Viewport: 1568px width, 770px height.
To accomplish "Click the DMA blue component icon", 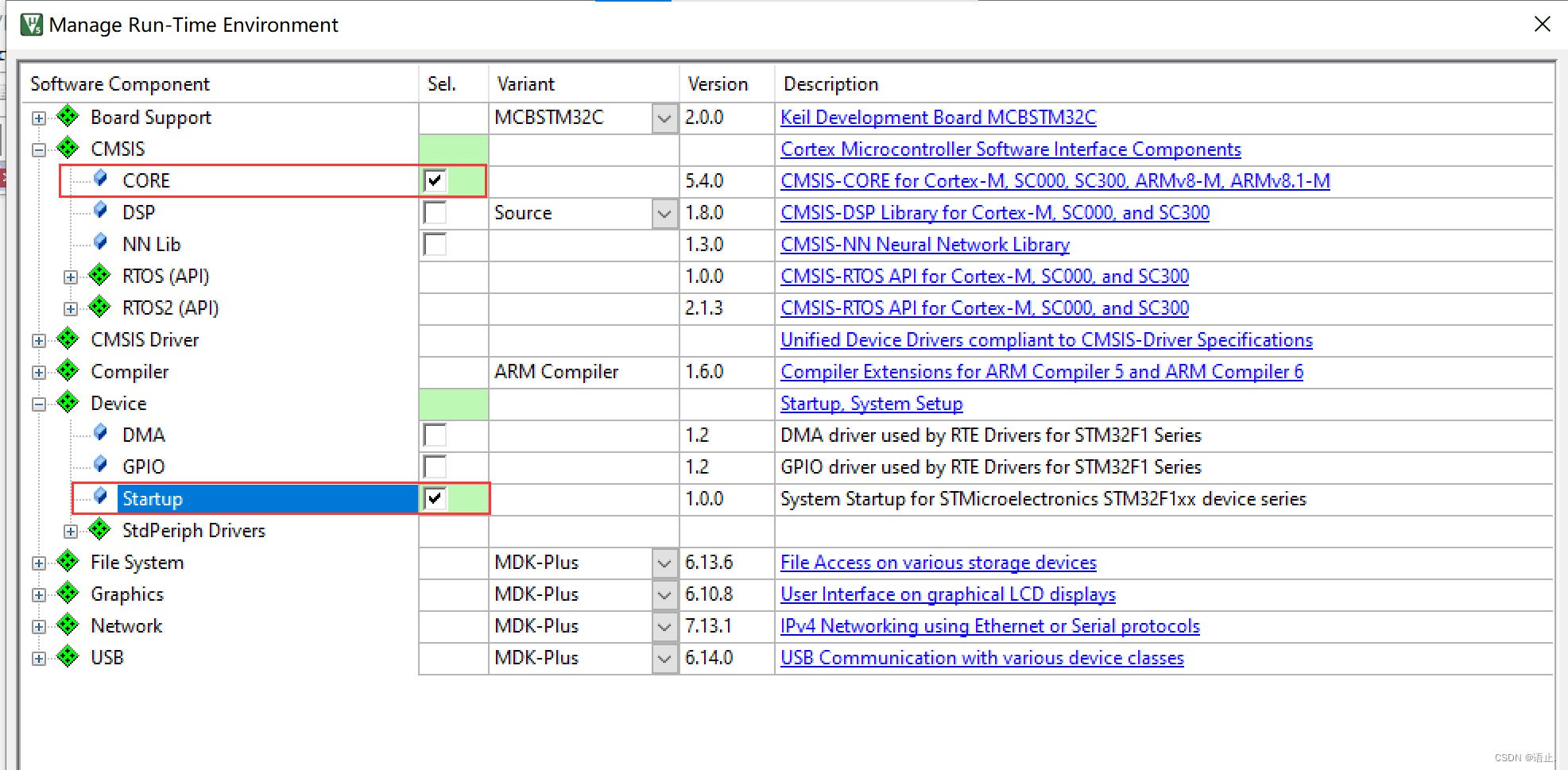I will pyautogui.click(x=100, y=433).
